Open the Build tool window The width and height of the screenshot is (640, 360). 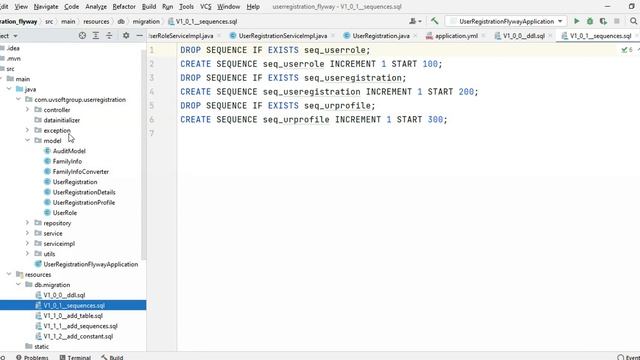click(x=112, y=357)
